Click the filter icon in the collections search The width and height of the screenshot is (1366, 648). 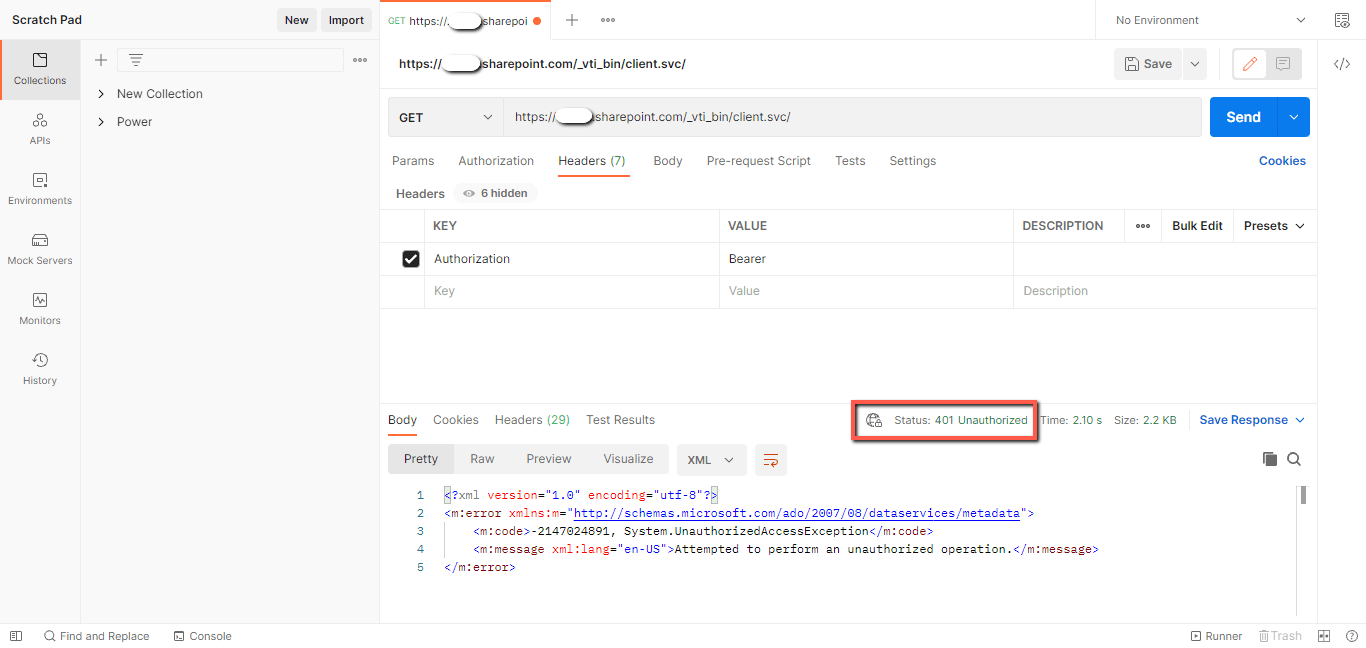[136, 60]
